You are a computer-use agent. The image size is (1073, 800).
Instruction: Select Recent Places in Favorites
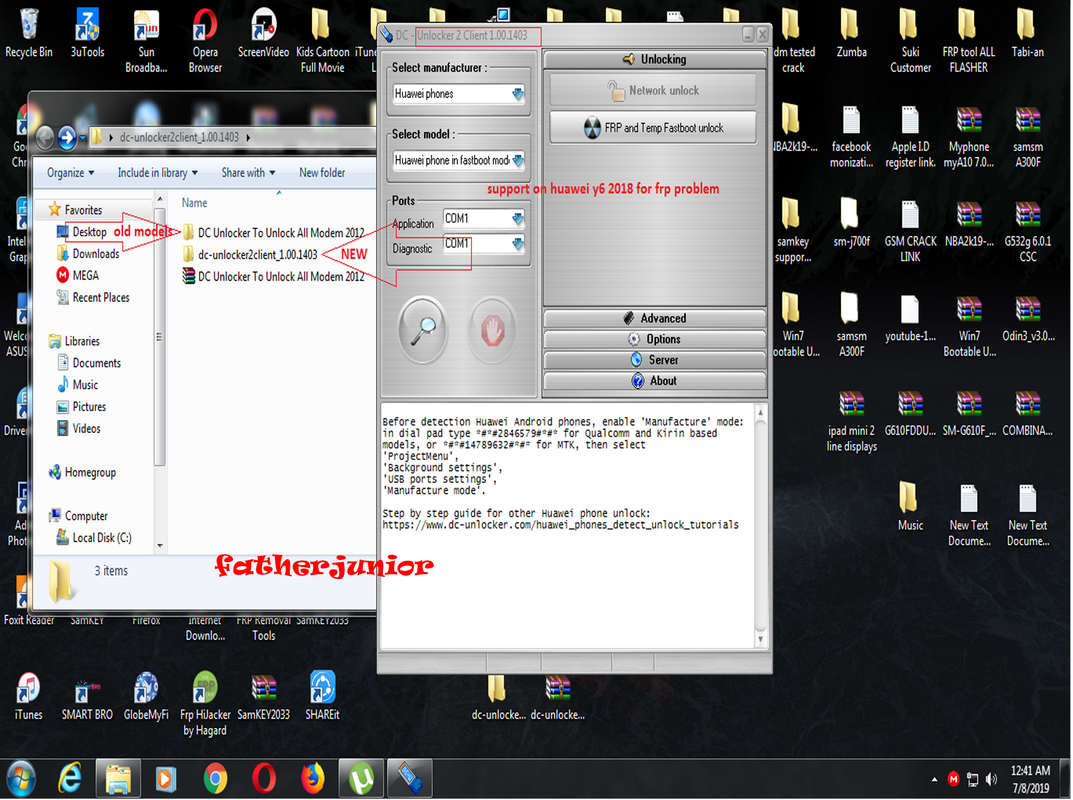tap(93, 298)
